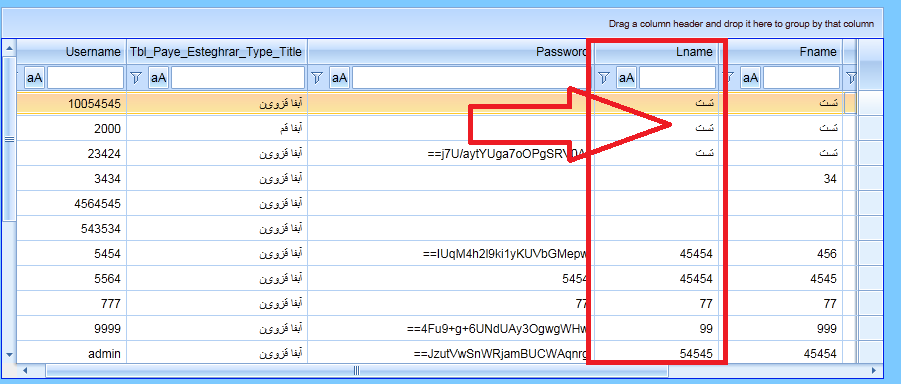Toggle case-sensitive aA button in Lname column
This screenshot has height=384, width=901.
[x=626, y=78]
